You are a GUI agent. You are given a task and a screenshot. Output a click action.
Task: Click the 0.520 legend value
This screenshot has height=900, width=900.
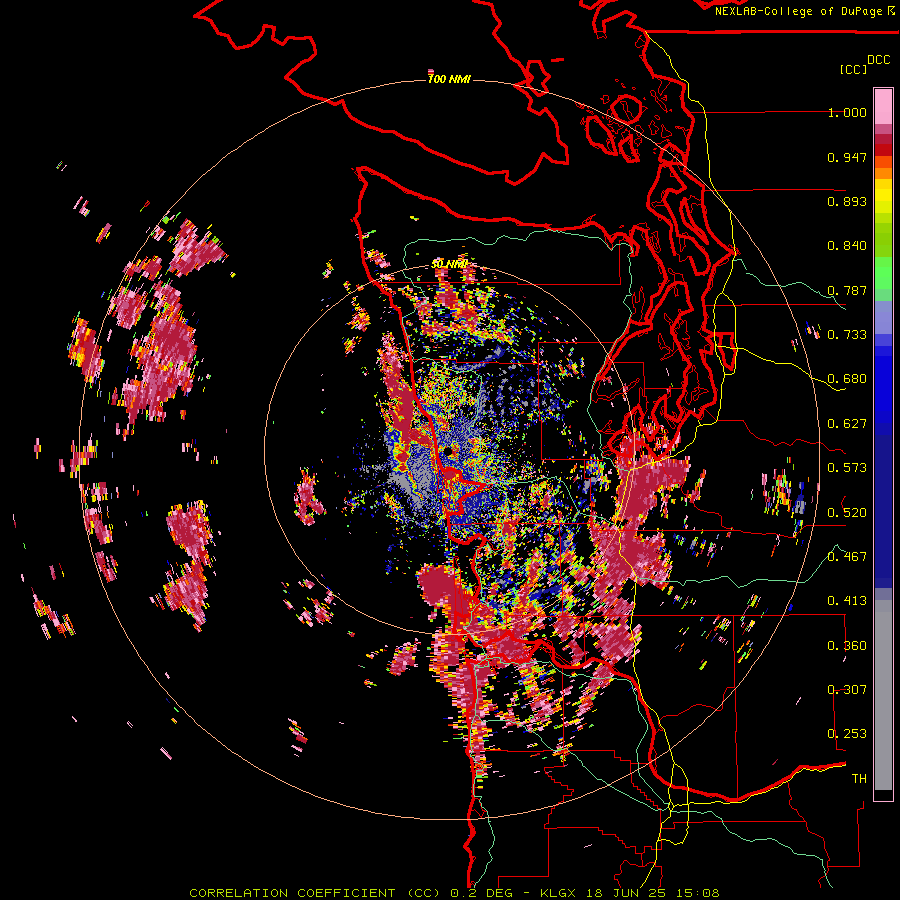tap(847, 513)
